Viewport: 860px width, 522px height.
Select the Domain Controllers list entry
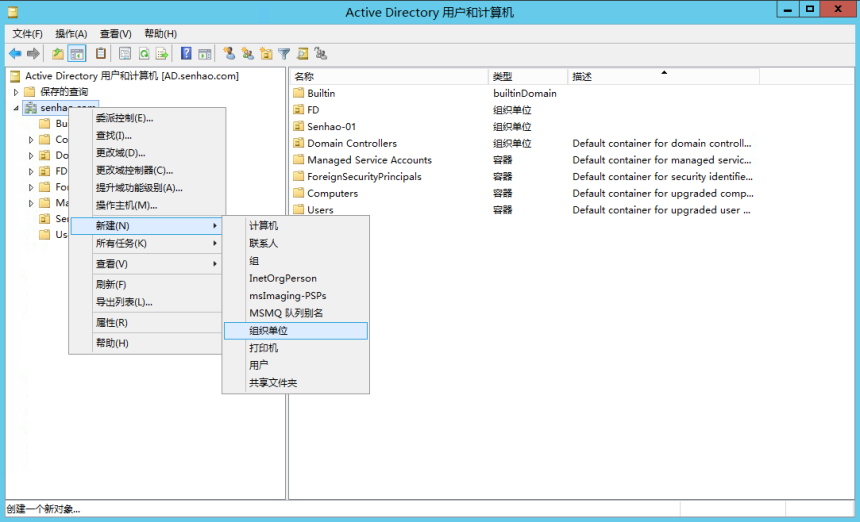point(351,143)
